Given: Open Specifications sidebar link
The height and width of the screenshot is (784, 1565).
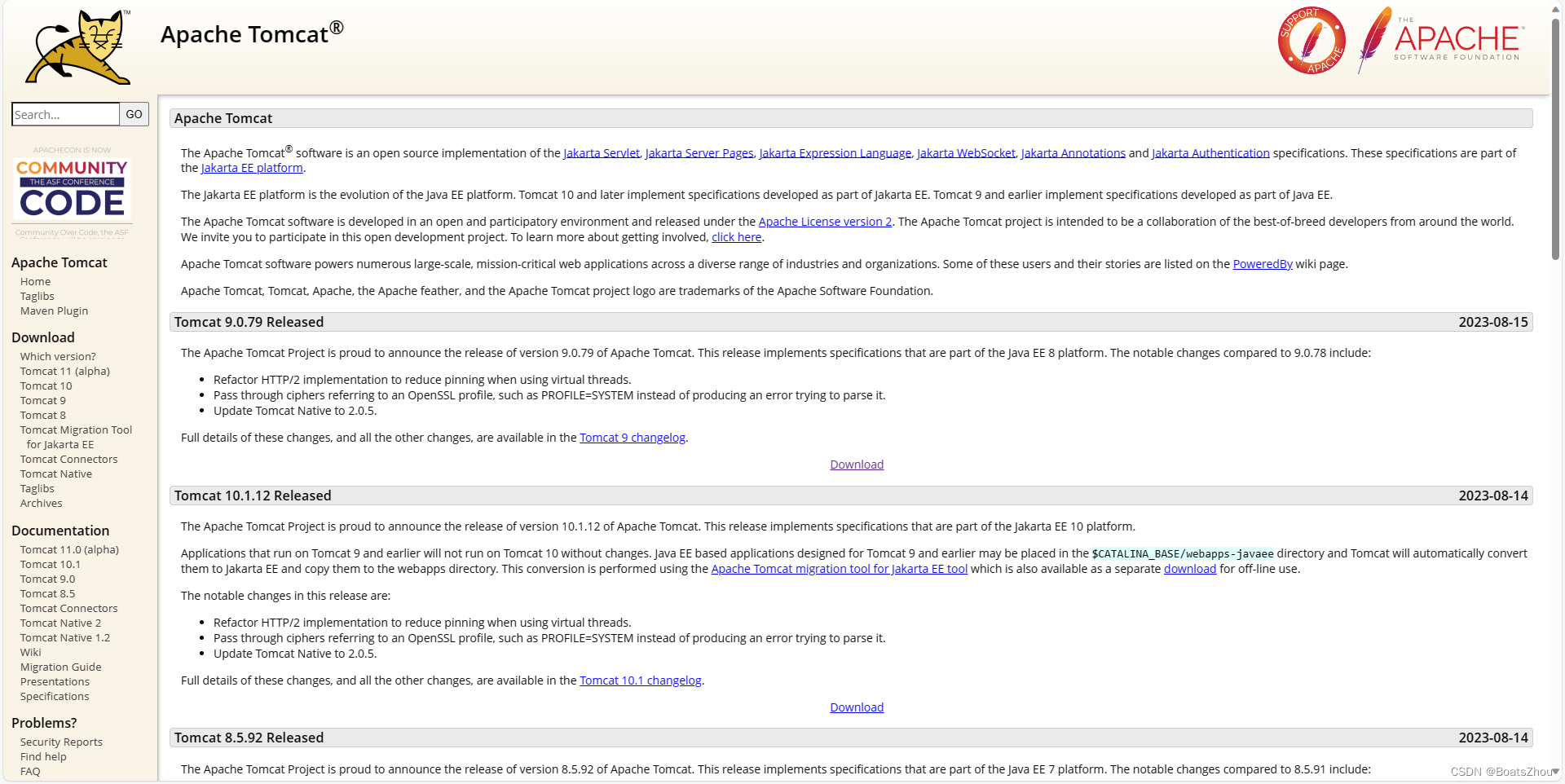Looking at the screenshot, I should pos(55,697).
